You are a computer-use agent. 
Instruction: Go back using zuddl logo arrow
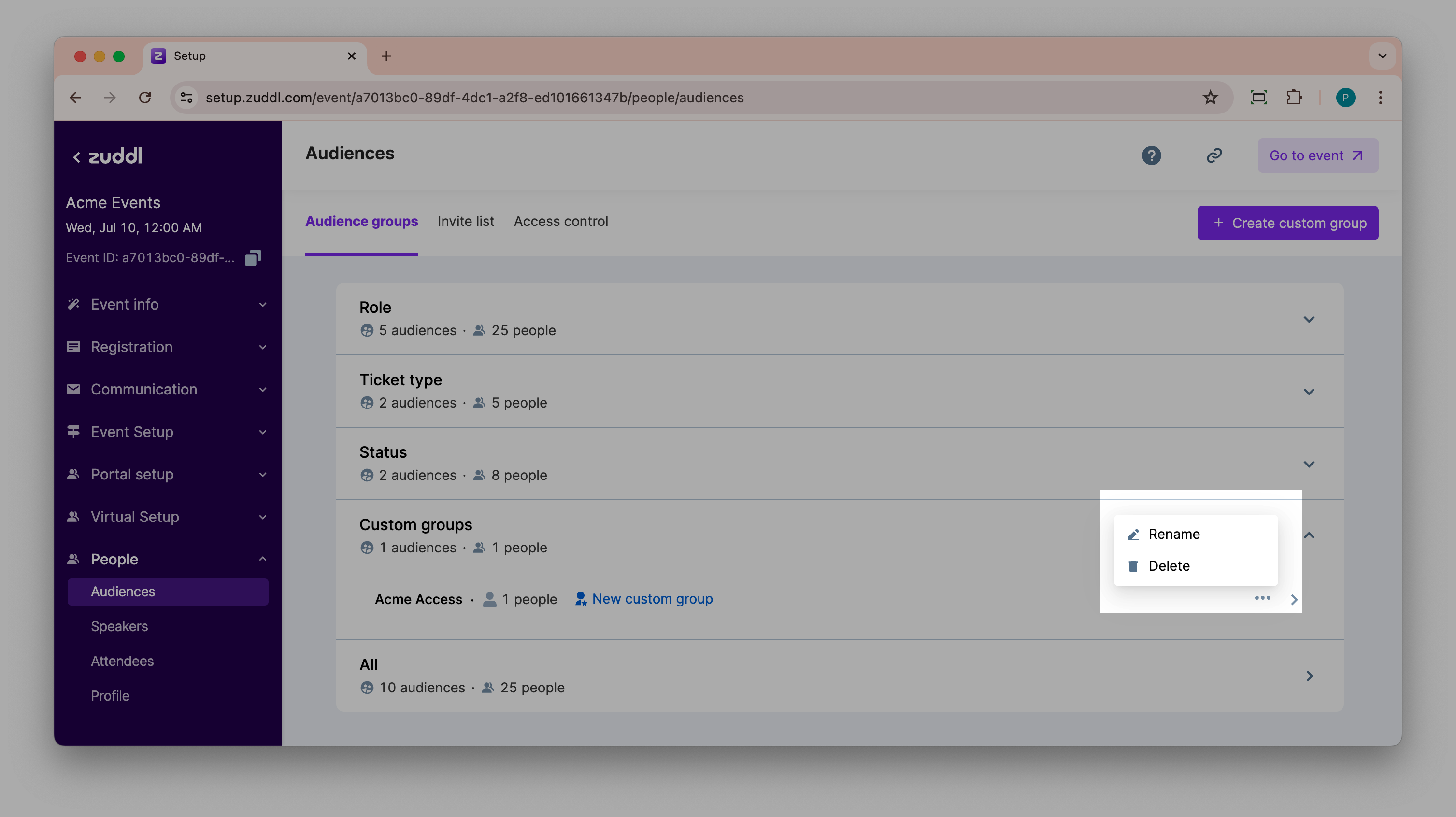pos(76,156)
